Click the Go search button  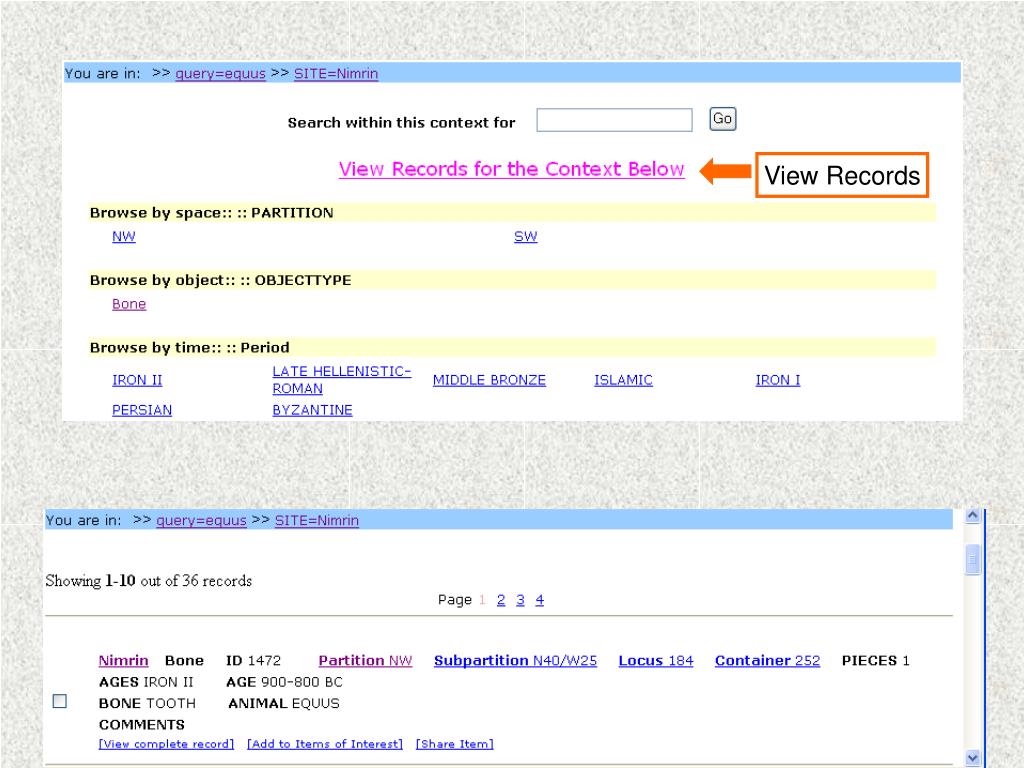tap(722, 119)
